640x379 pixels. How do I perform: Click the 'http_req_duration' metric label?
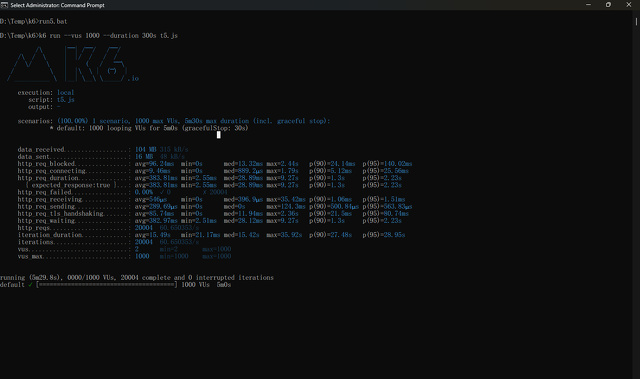tap(48, 178)
